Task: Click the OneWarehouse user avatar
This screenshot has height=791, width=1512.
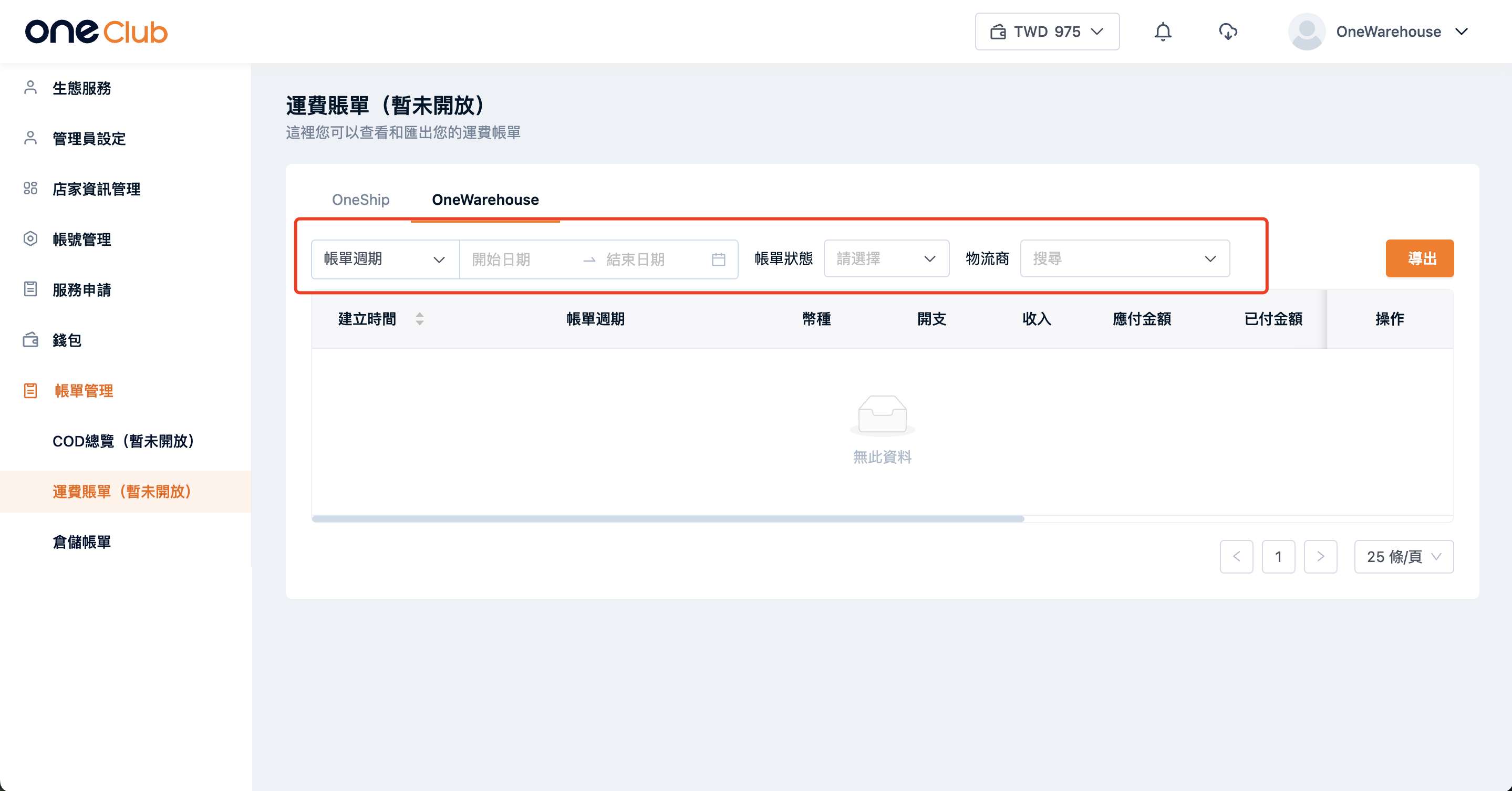Action: (1307, 32)
